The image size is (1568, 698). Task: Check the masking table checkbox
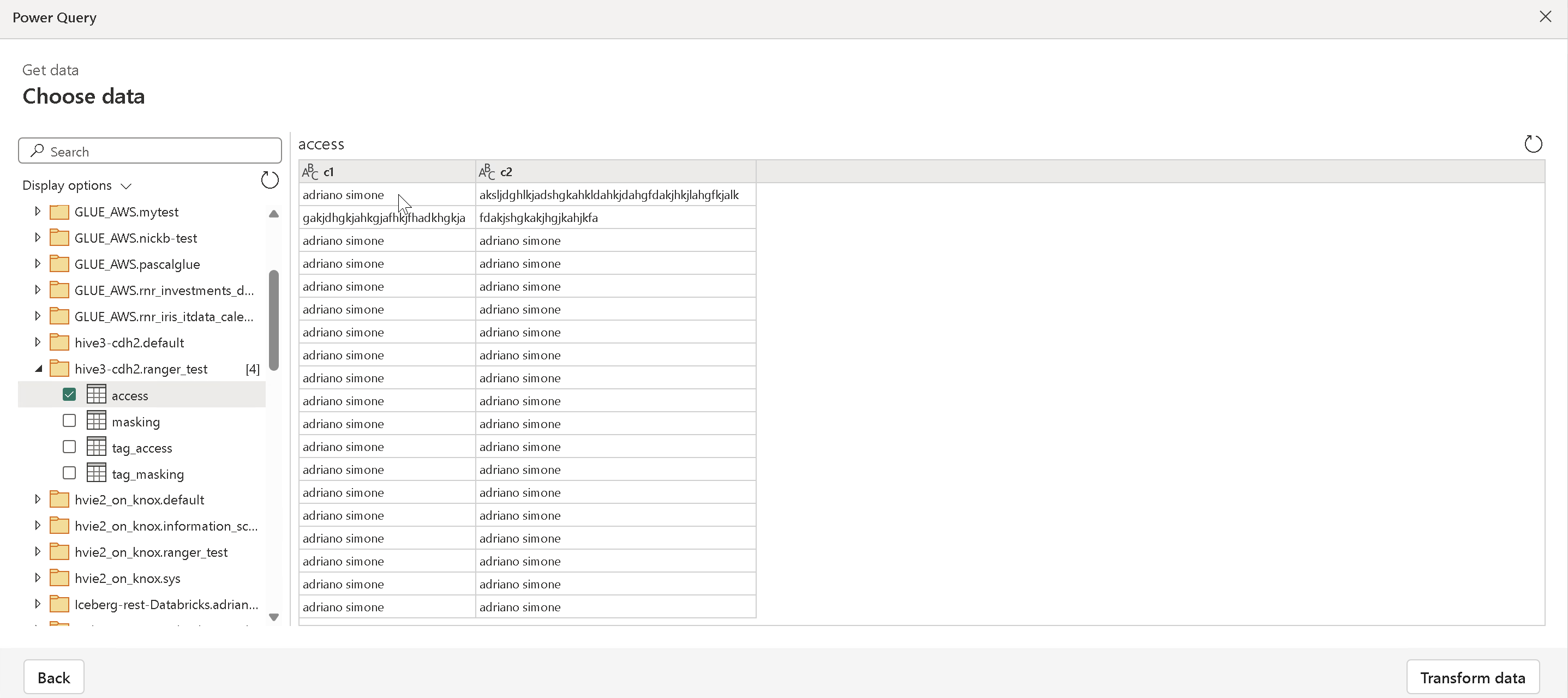point(69,421)
